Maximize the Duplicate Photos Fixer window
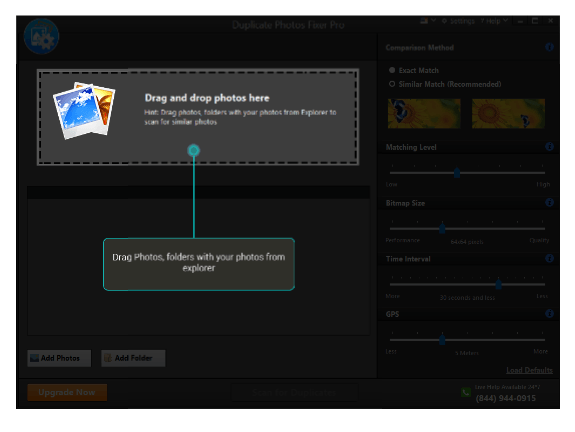 [x=535, y=21]
